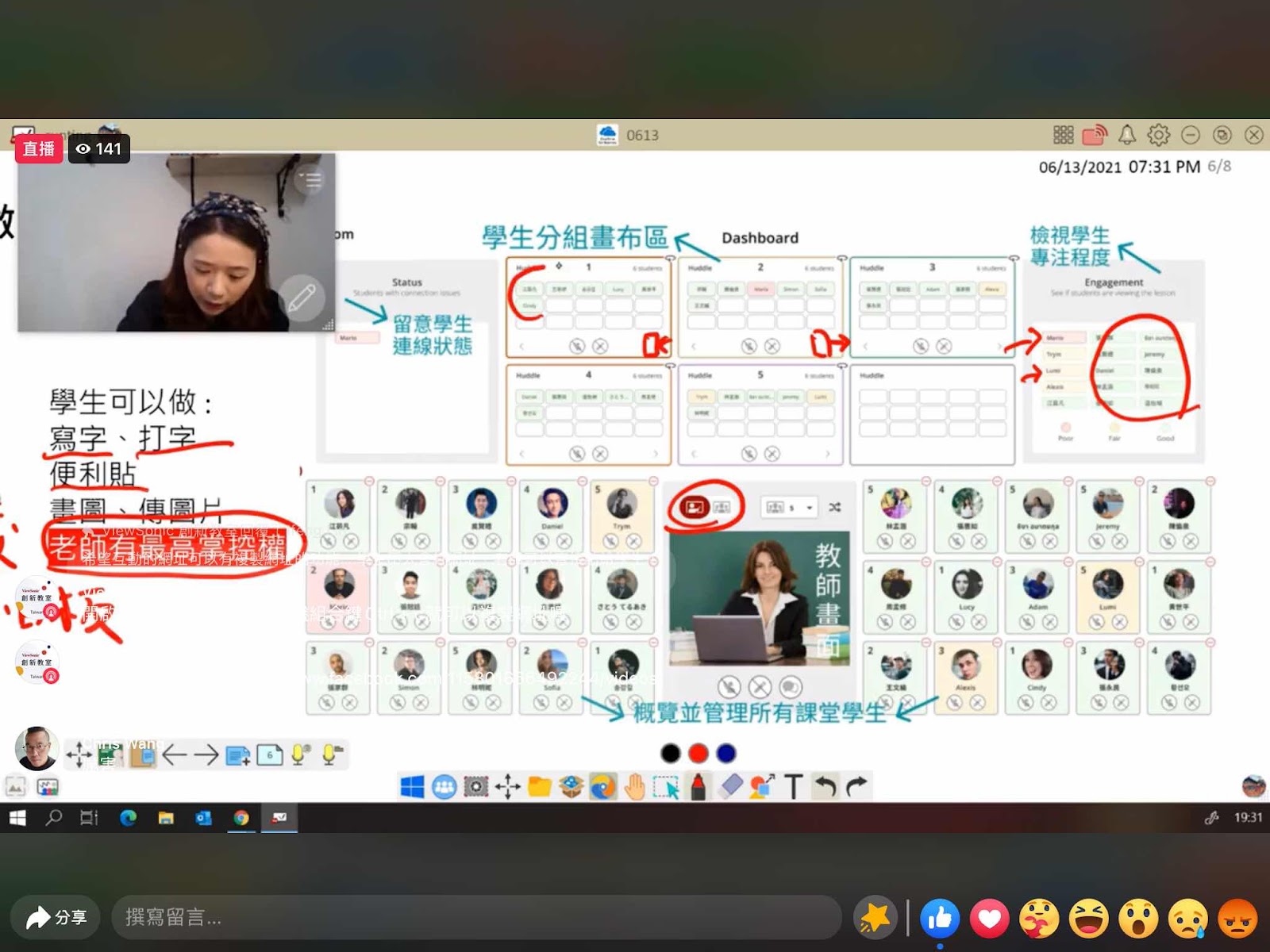Screen dimensions: 1270x952
Task: Click Huddle 4 right chevron
Action: point(656,454)
